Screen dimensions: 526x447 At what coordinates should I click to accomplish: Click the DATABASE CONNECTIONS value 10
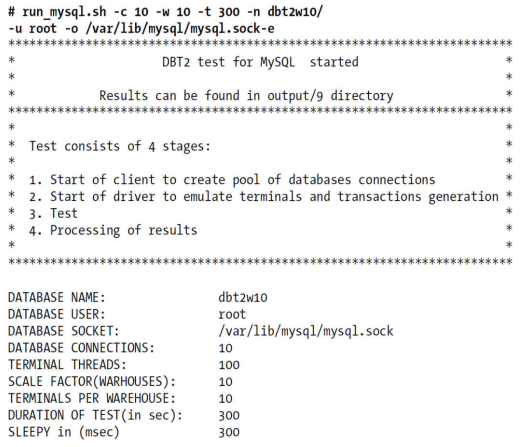pos(225,348)
